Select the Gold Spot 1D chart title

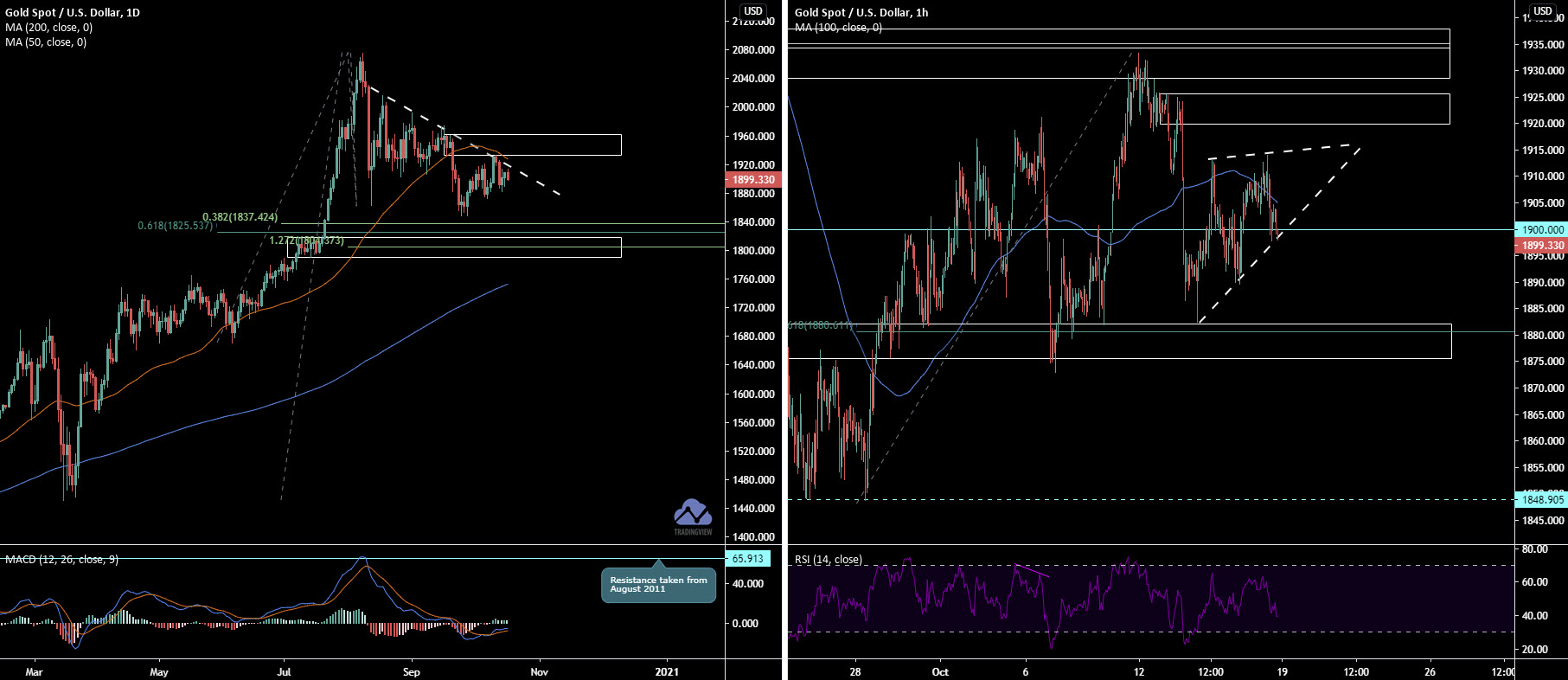tap(72, 13)
